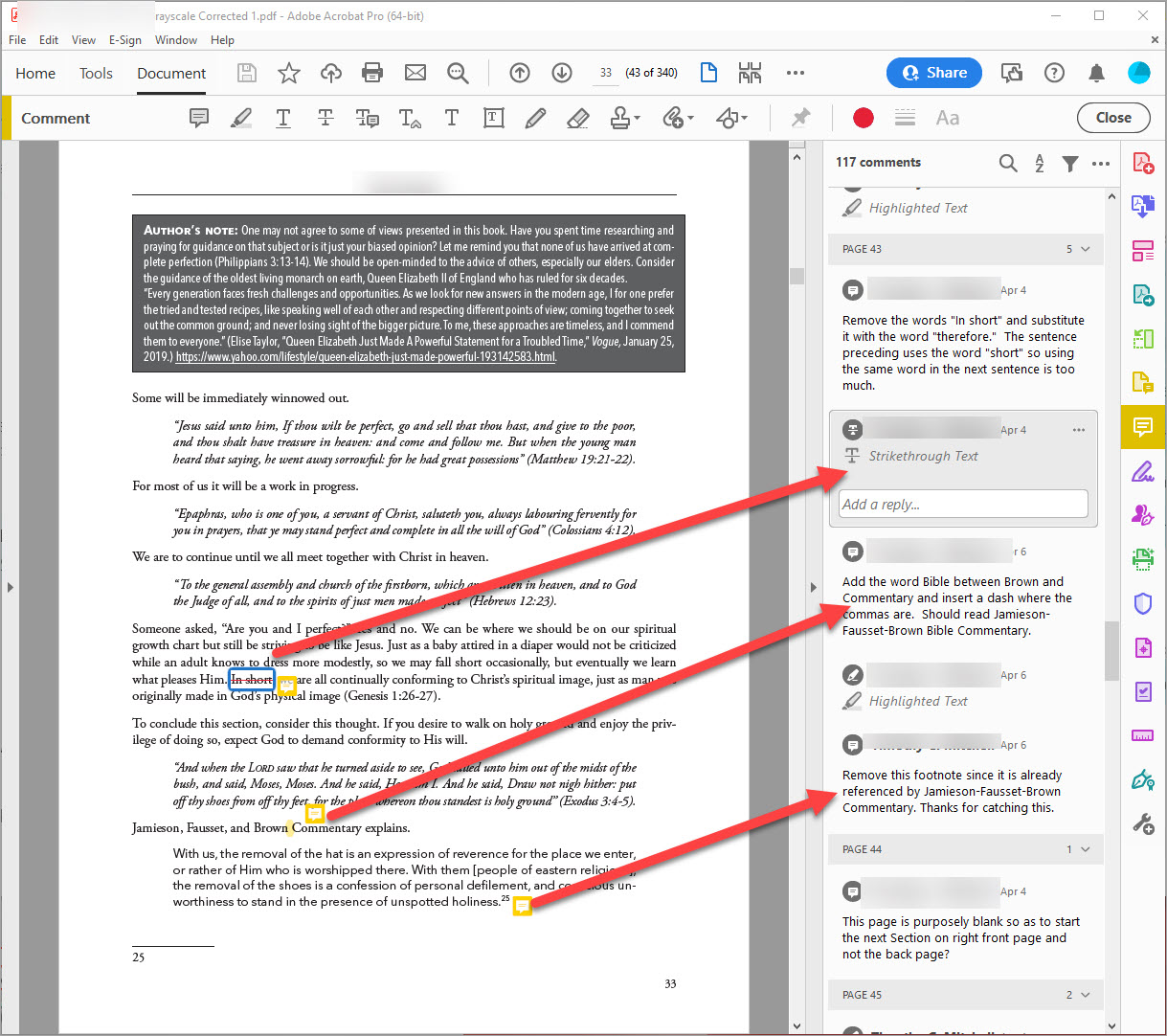
Task: Choose the Pencil drawing tool
Action: point(535,118)
